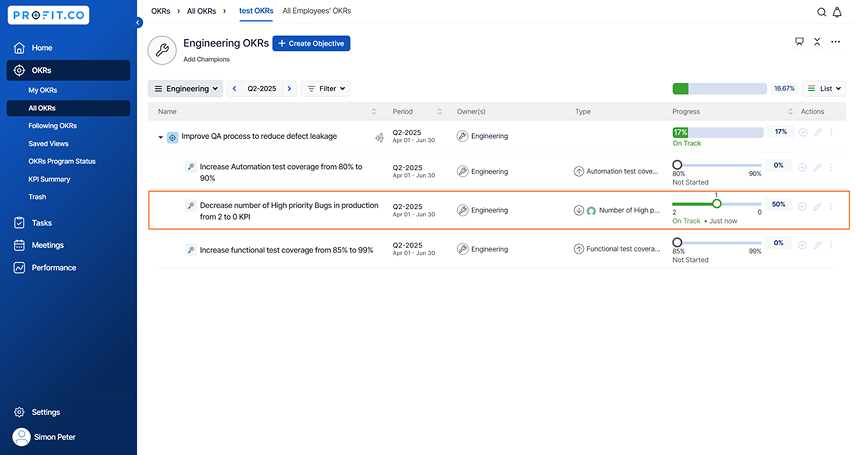Image resolution: width=856 pixels, height=455 pixels.
Task: Click the Automation test coverage slider handle
Action: [x=677, y=164]
